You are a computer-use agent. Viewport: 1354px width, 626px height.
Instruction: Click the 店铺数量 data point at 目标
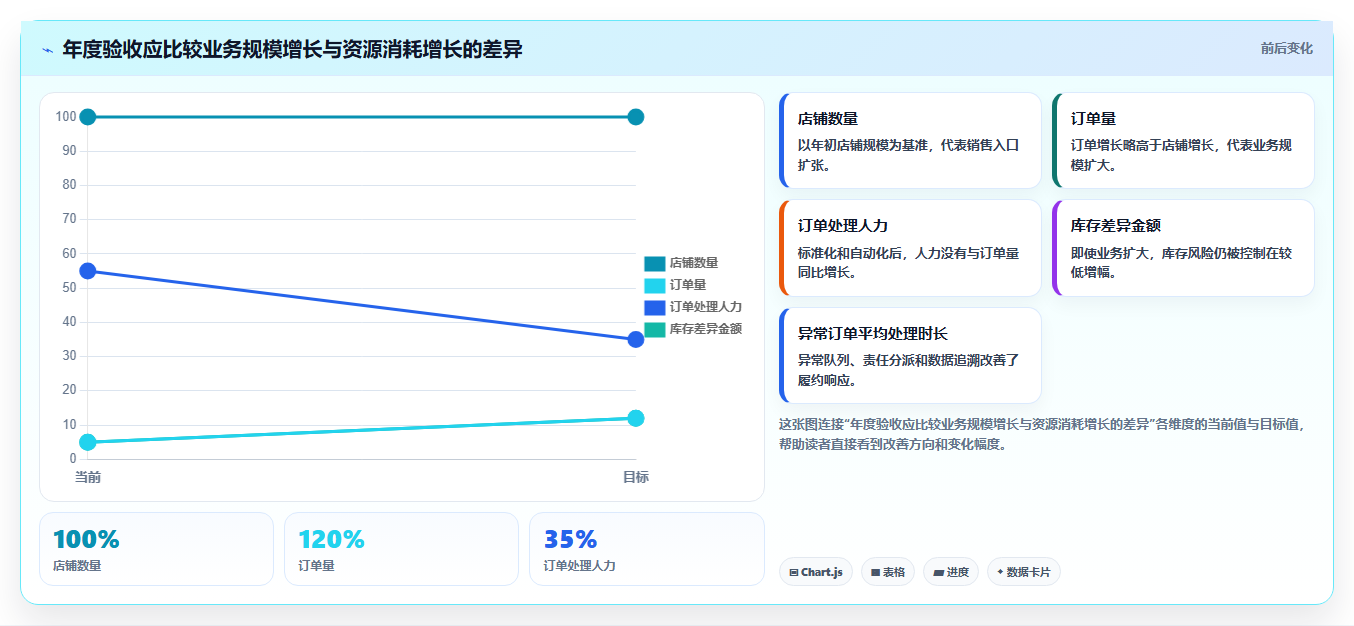coord(636,117)
